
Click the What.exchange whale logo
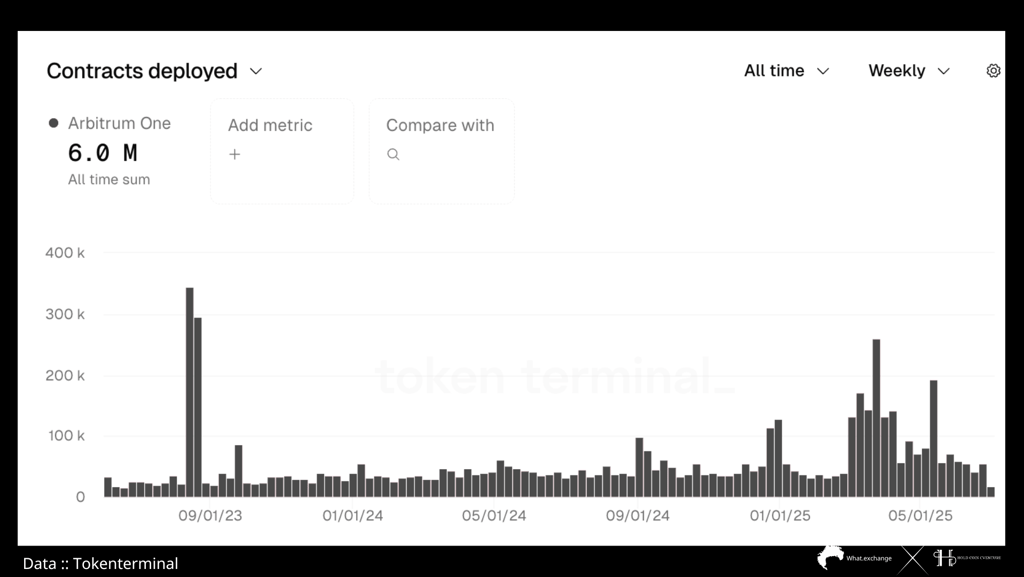(830, 557)
